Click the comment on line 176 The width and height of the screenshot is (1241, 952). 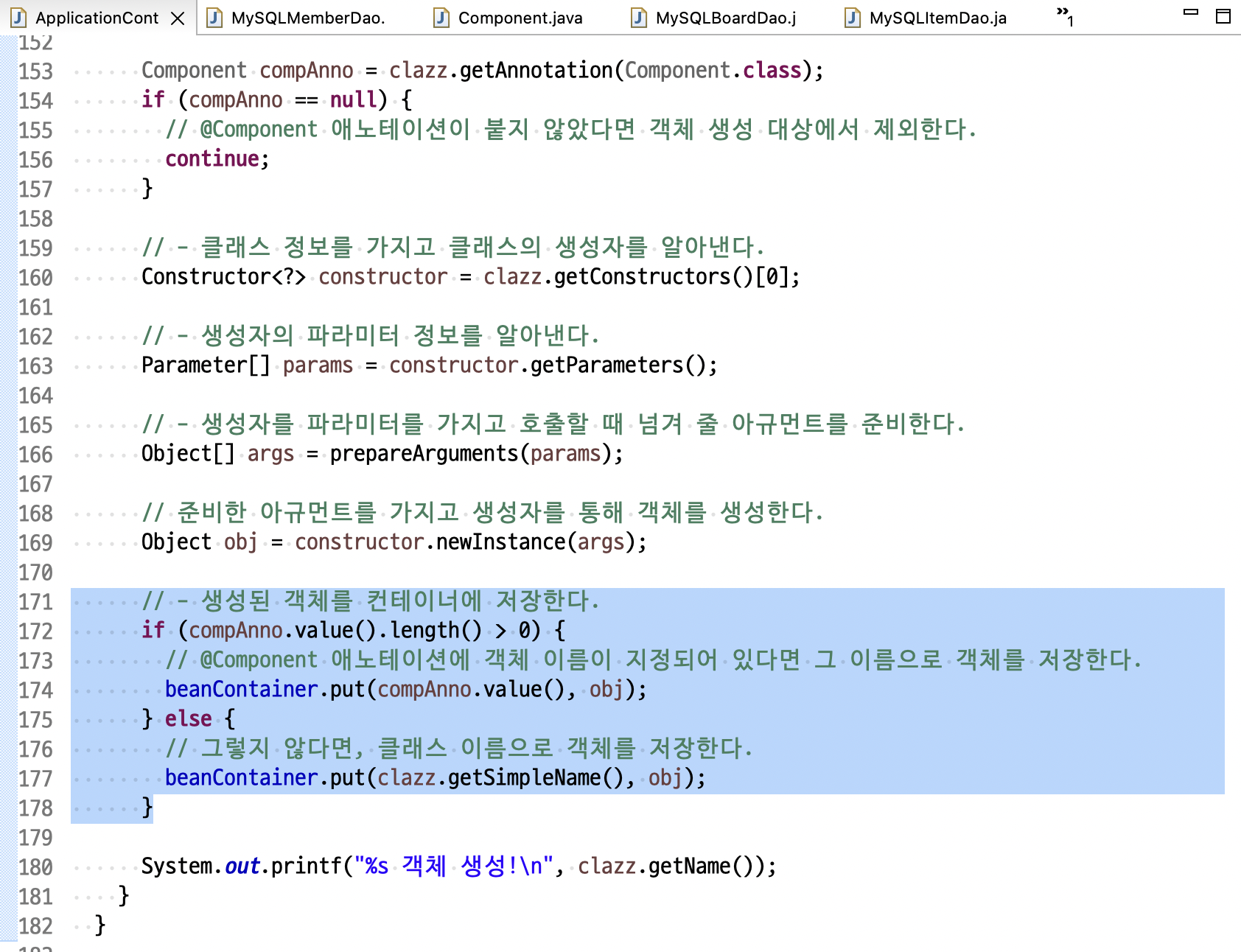(x=459, y=749)
